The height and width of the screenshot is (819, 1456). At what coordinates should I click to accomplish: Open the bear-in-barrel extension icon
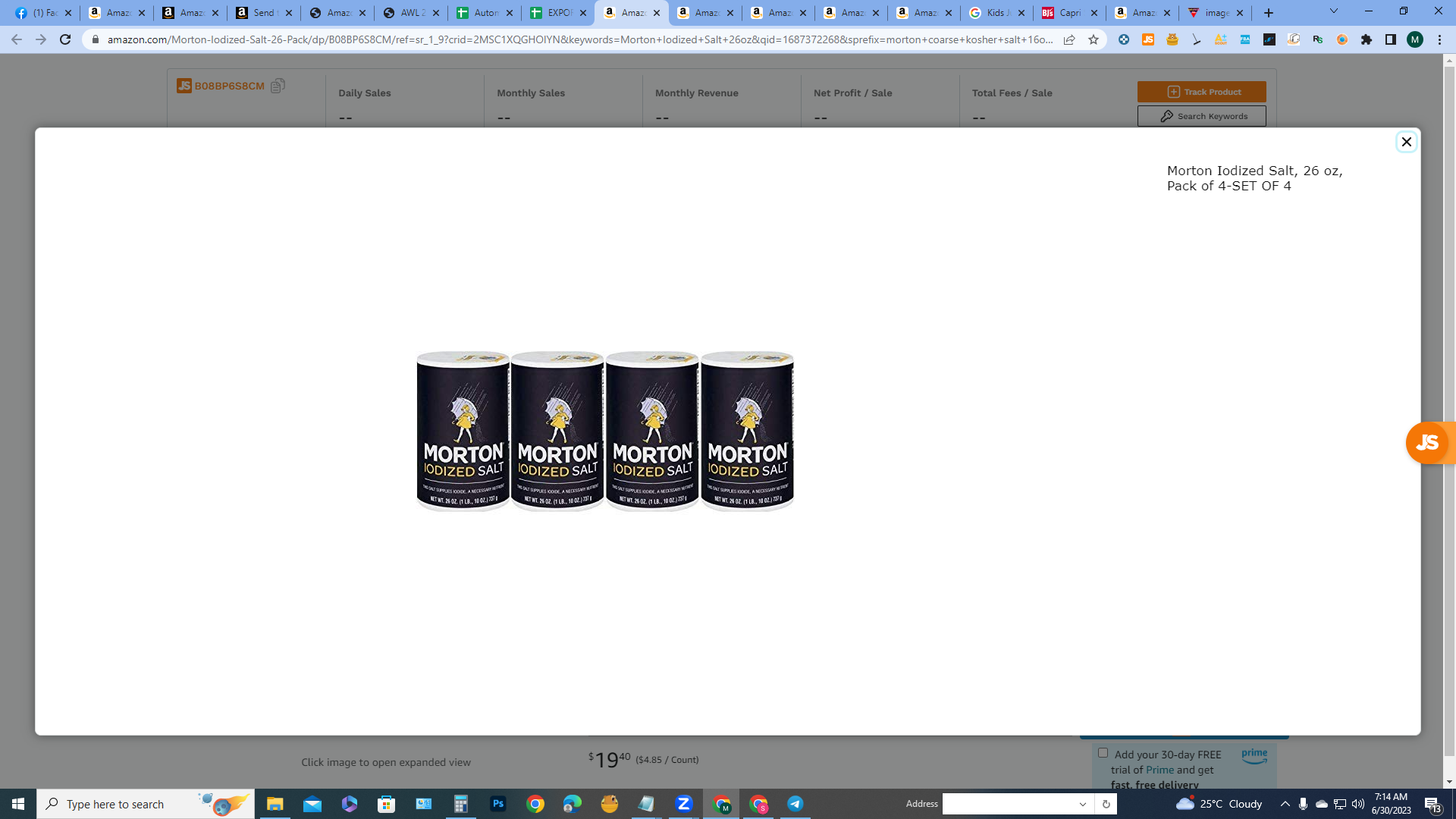coord(1172,39)
